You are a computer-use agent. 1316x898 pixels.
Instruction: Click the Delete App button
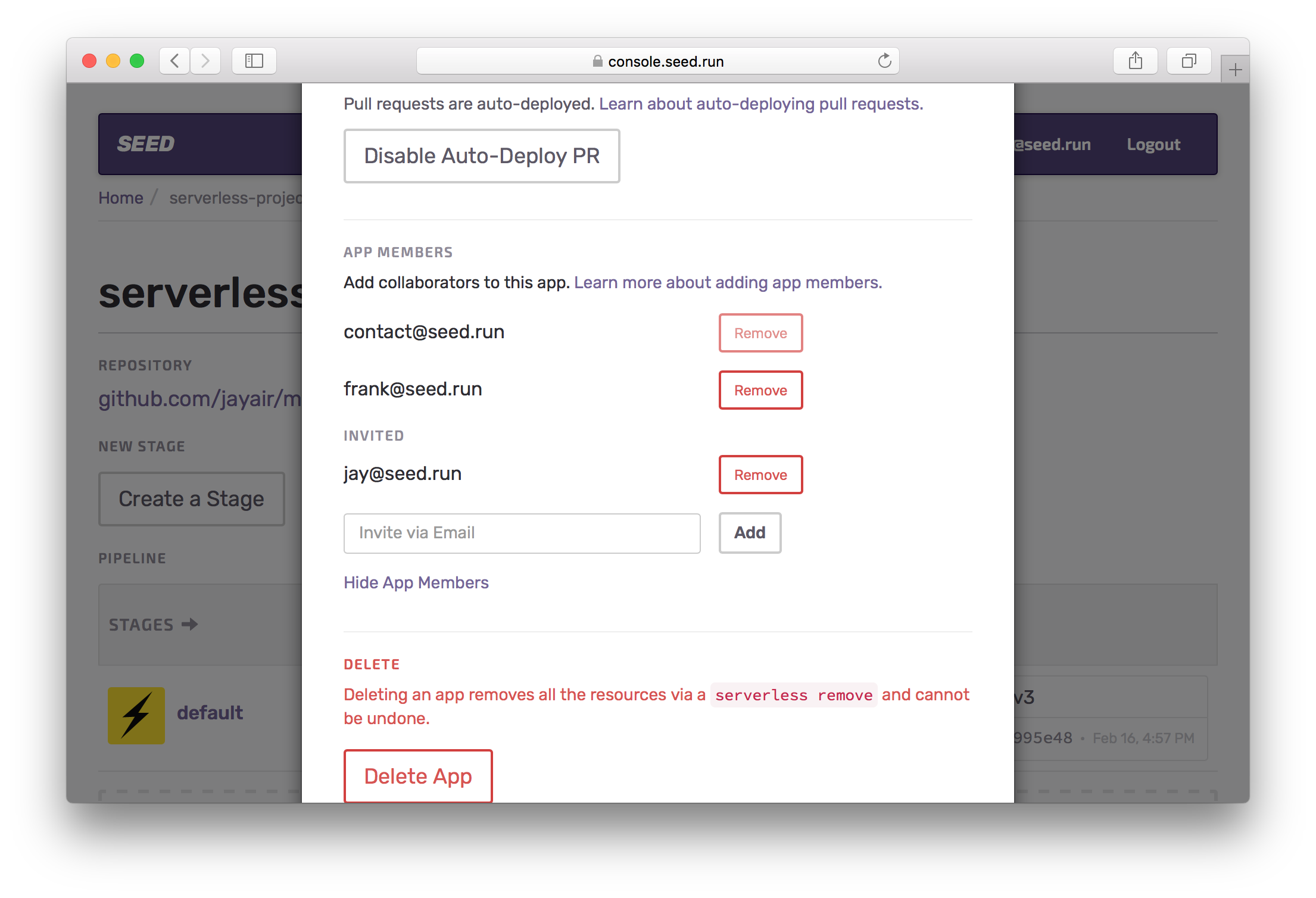point(418,776)
